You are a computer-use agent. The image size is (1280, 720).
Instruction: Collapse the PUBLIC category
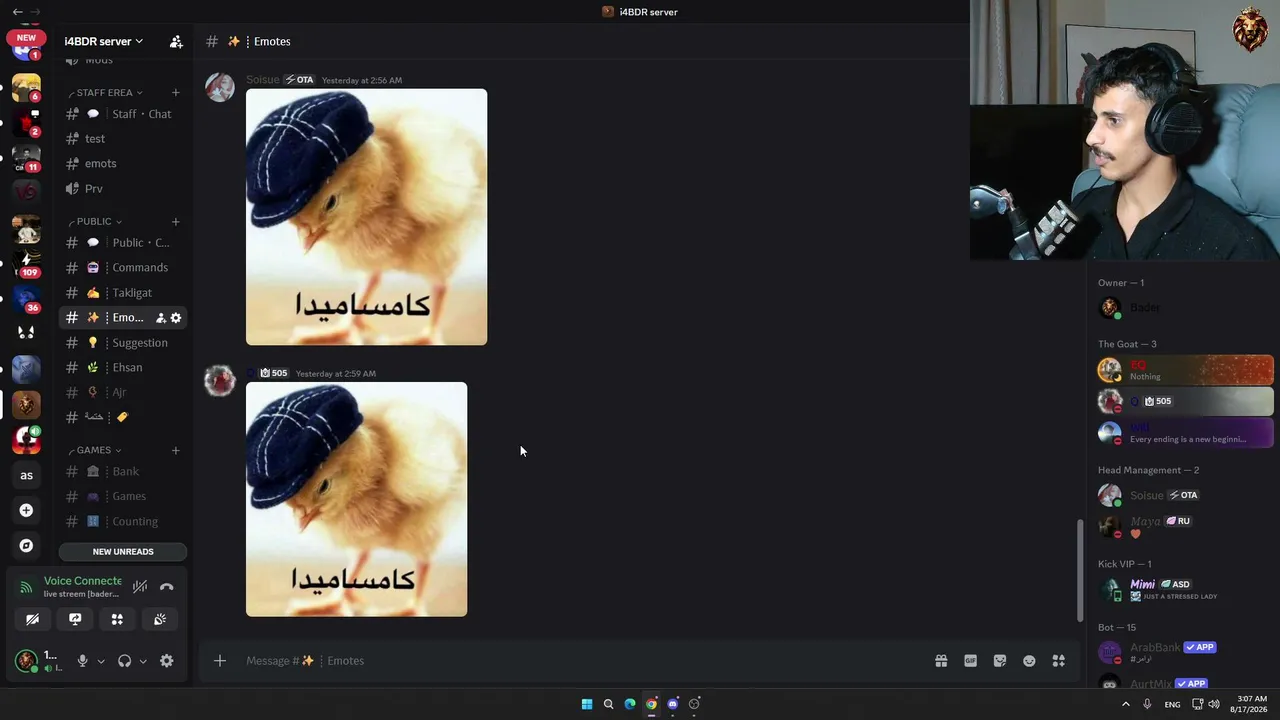(x=94, y=222)
